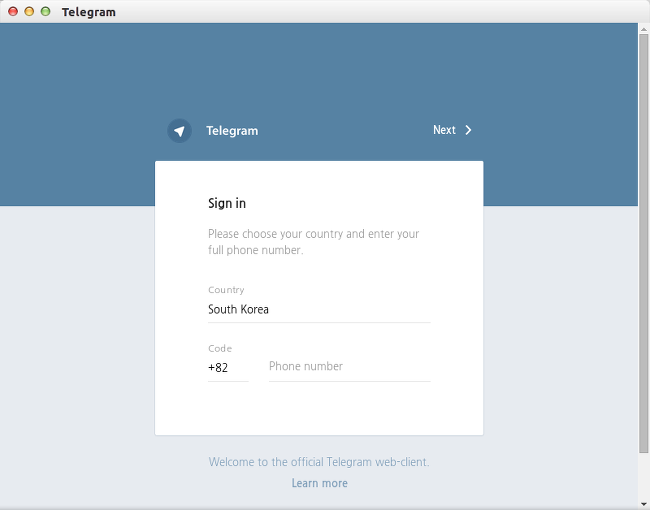Screen dimensions: 650x510
Task: Click the Country field label
Action: [x=226, y=290]
